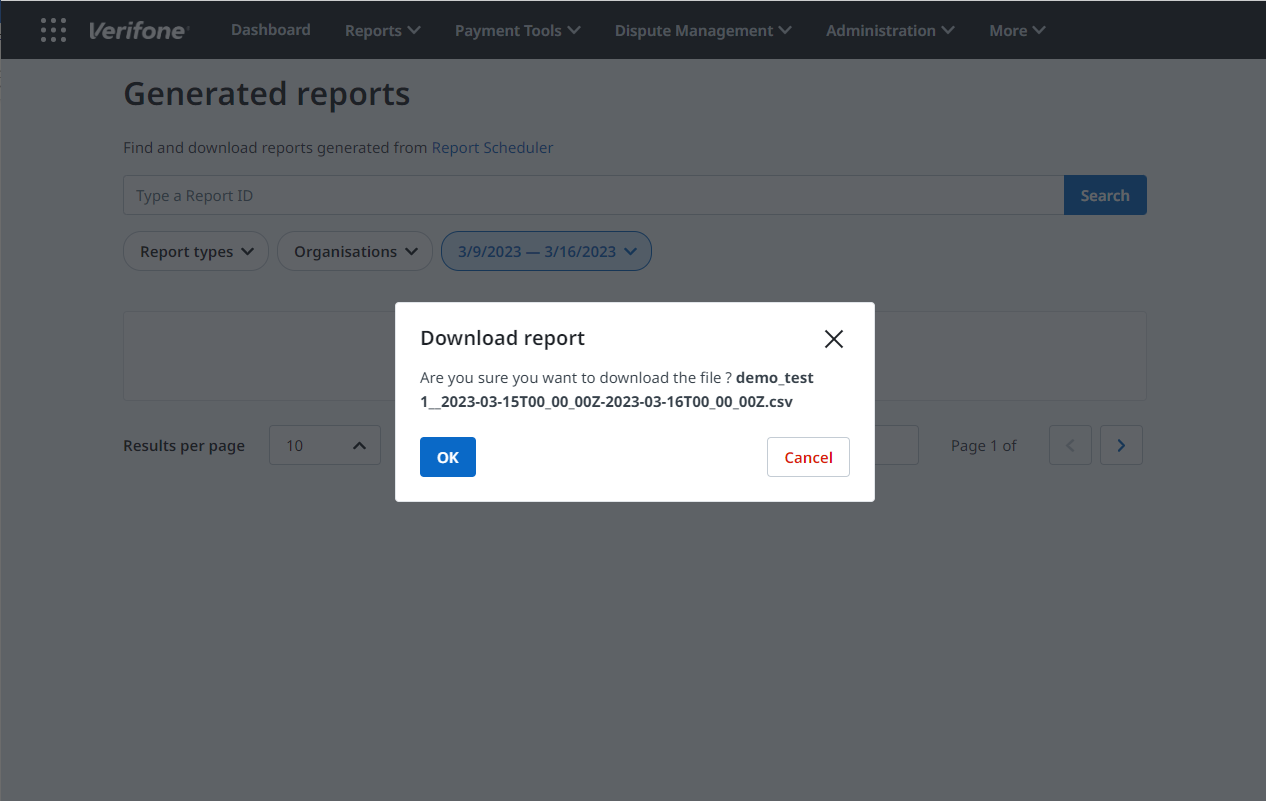Open the Dispute Management menu

[703, 30]
